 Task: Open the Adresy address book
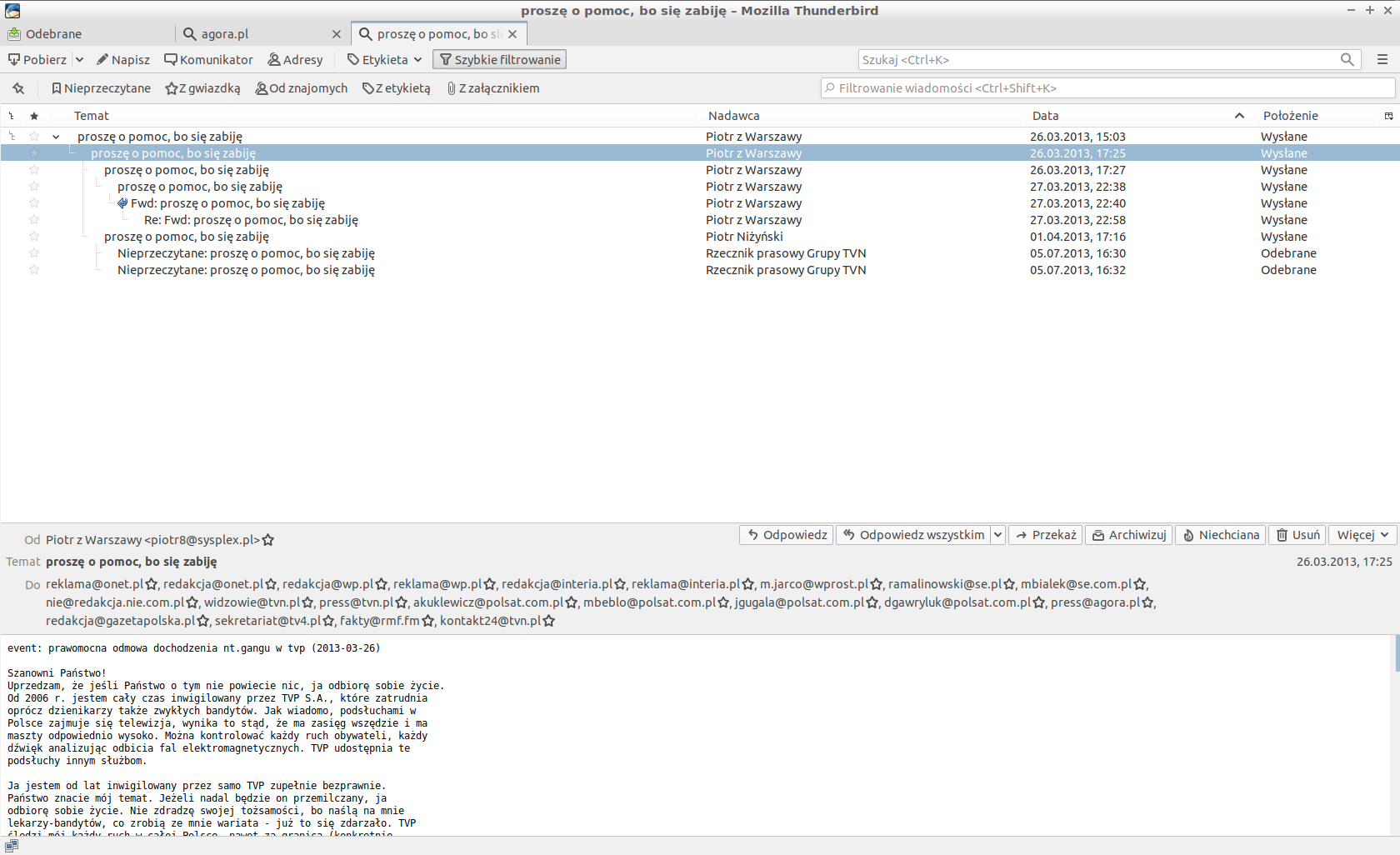tap(295, 60)
